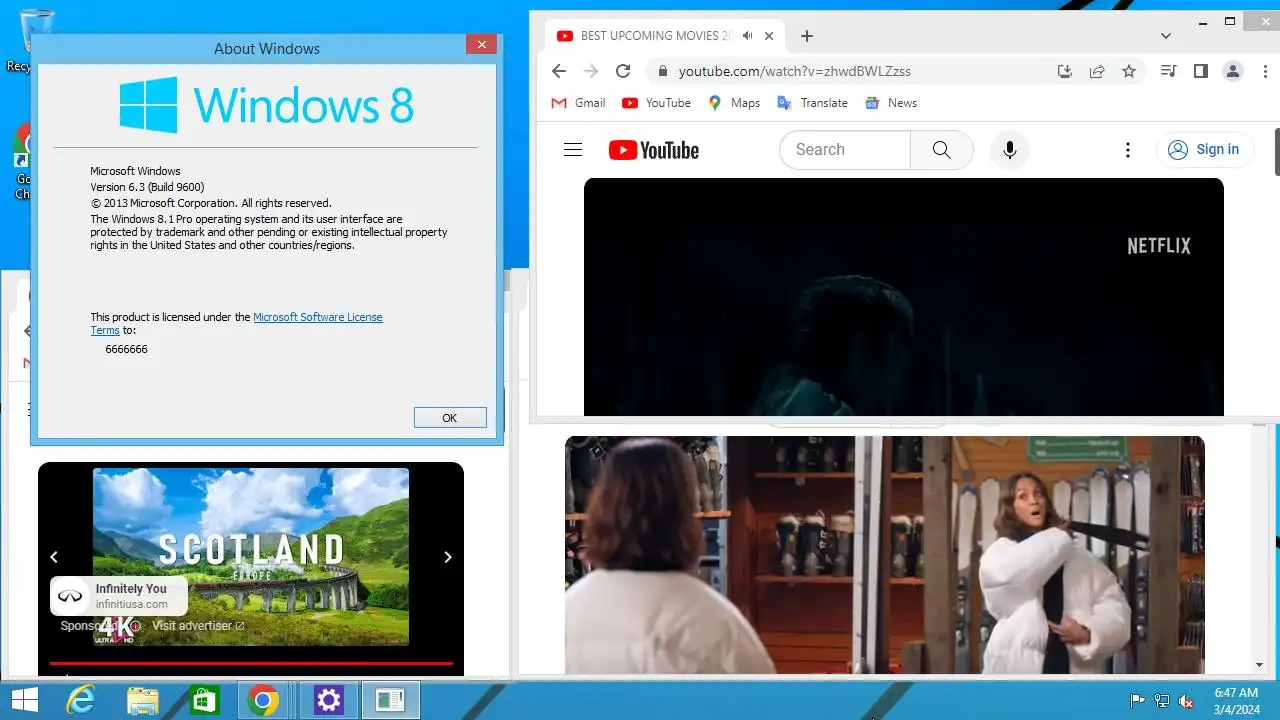1280x720 pixels.
Task: Search with your voice microphone icon
Action: click(x=1010, y=150)
